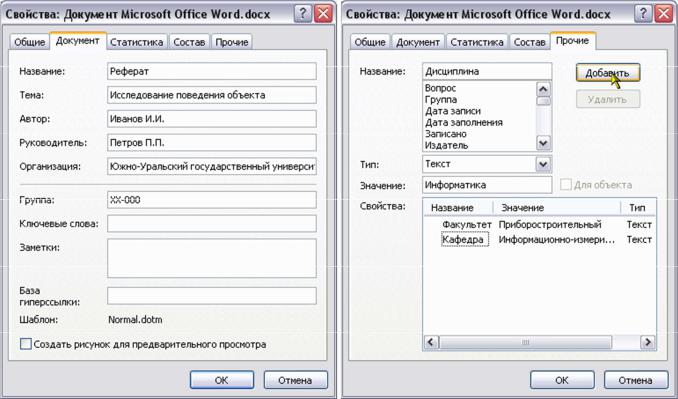678x399 pixels.
Task: Select Записано in the name list
Action: (x=445, y=134)
